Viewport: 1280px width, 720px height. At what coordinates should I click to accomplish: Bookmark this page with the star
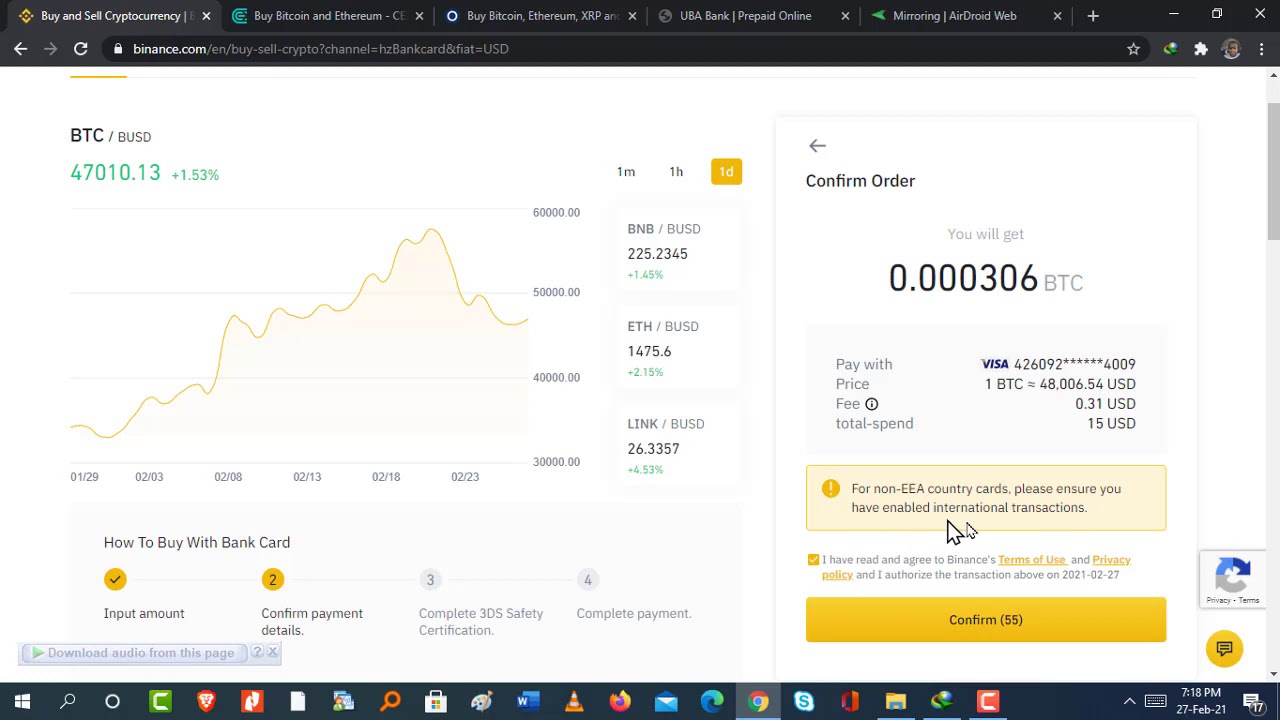coord(1133,48)
